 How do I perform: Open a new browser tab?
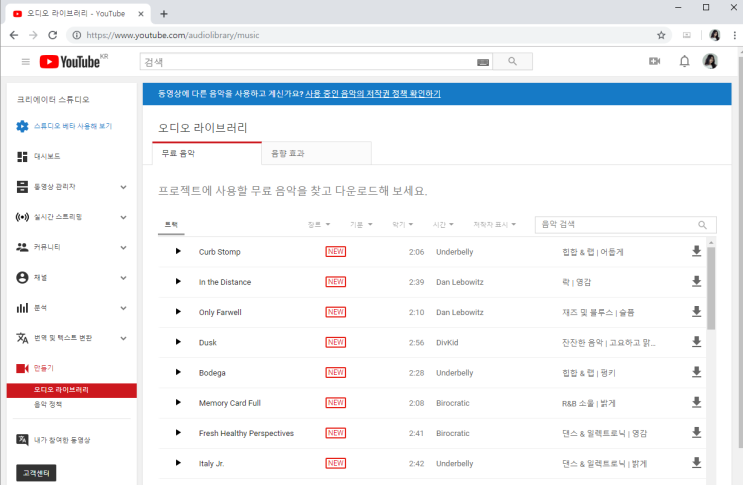(163, 14)
